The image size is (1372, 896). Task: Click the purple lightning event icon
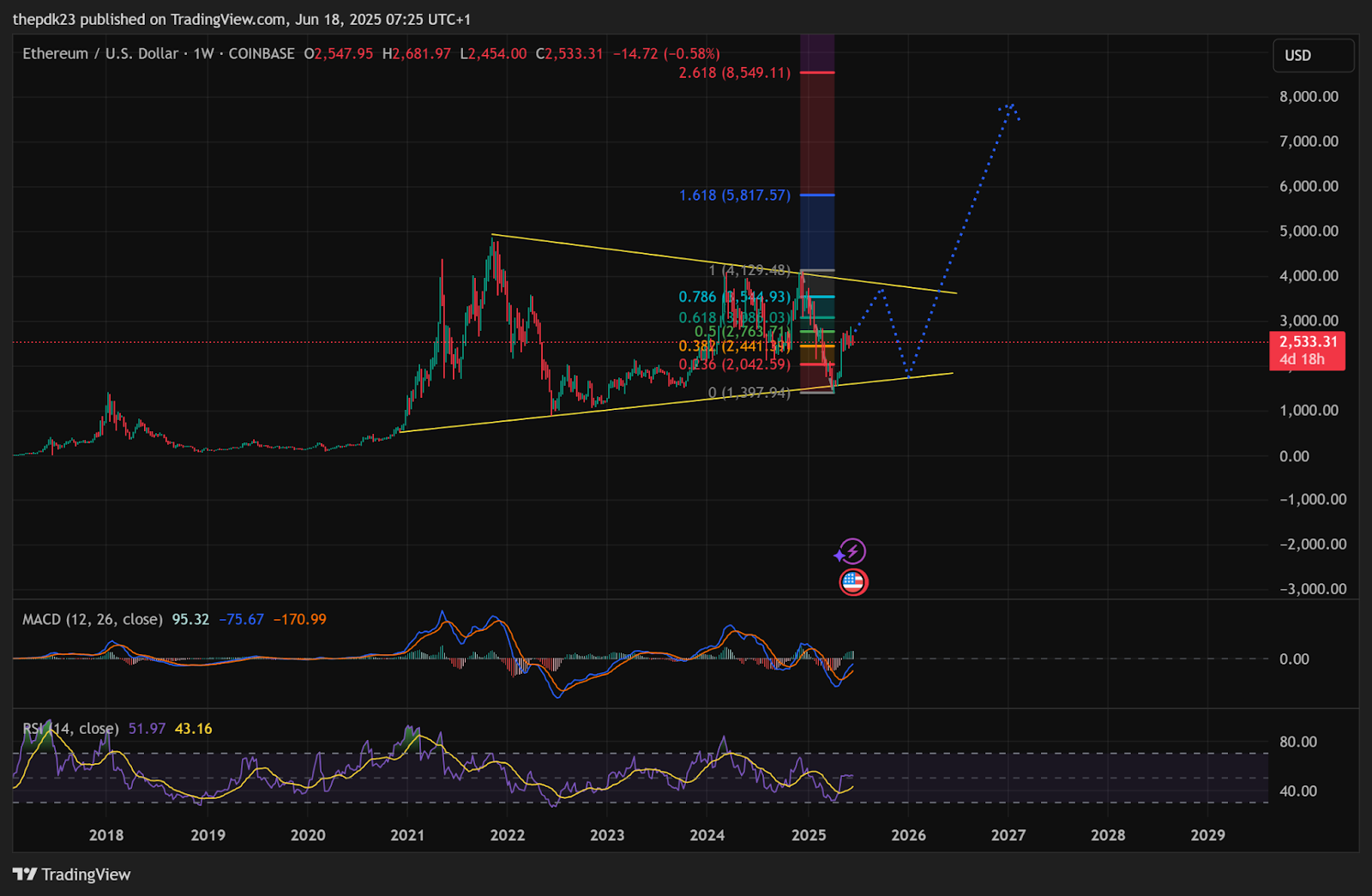point(851,551)
